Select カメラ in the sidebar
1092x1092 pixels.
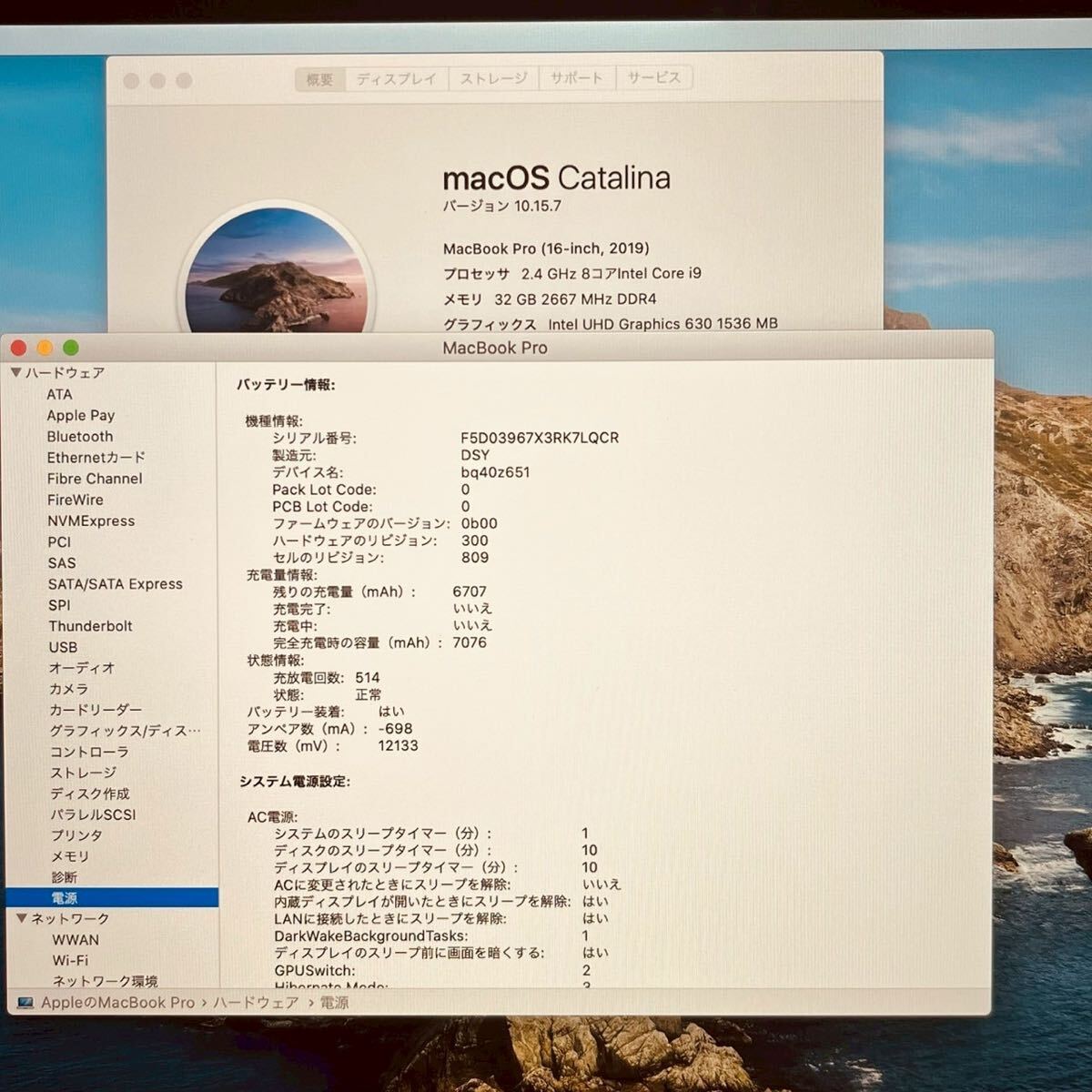tap(69, 689)
